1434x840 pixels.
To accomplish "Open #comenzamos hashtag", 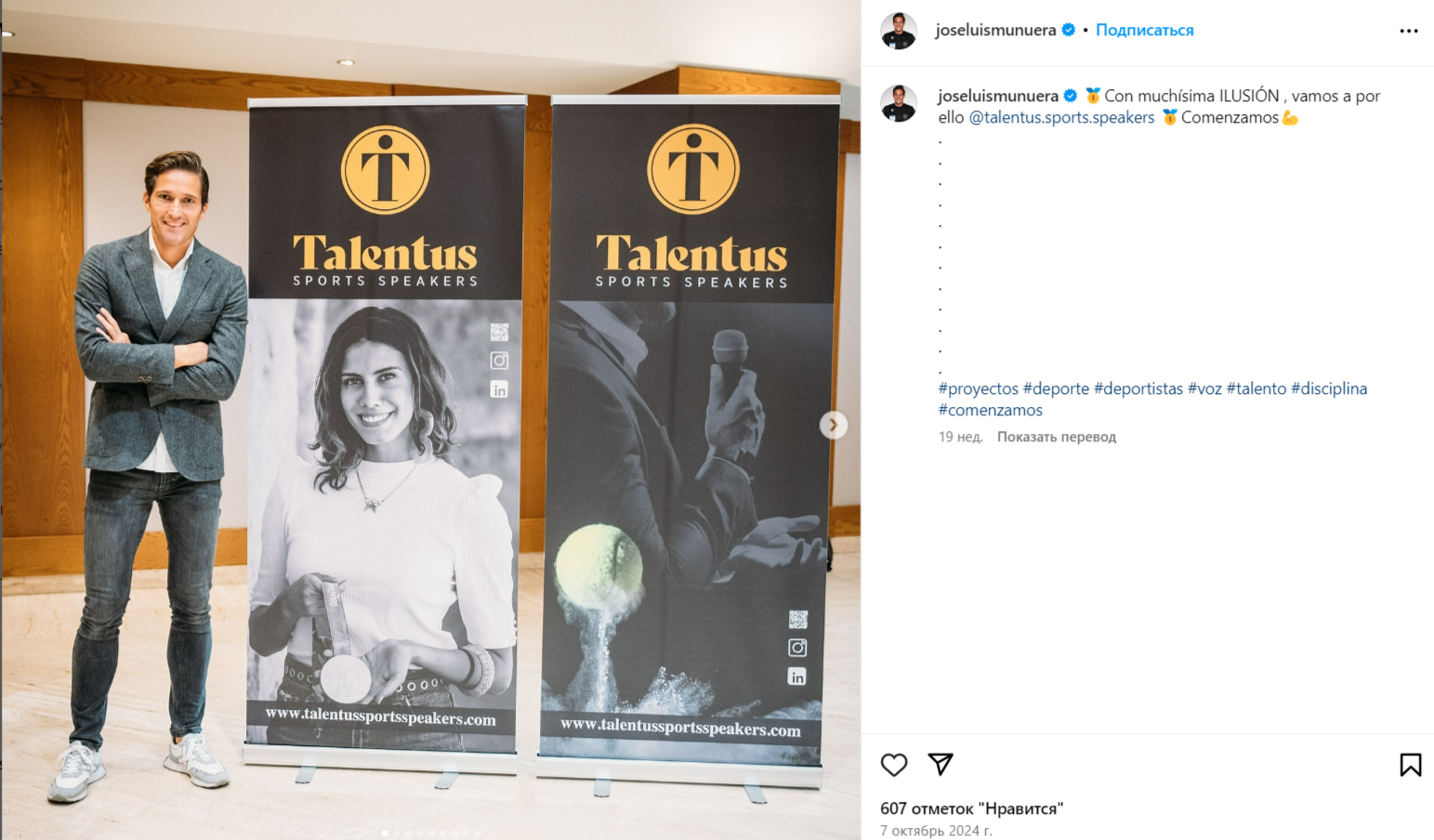I will tap(990, 410).
